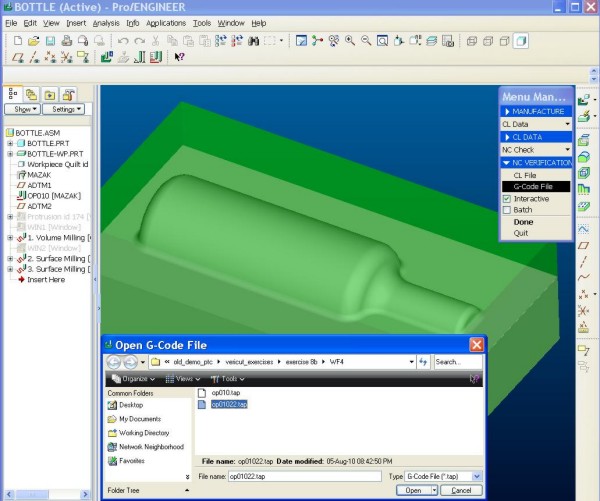Open the Analysis menu
Viewport: 600px width, 501px height.
click(106, 23)
